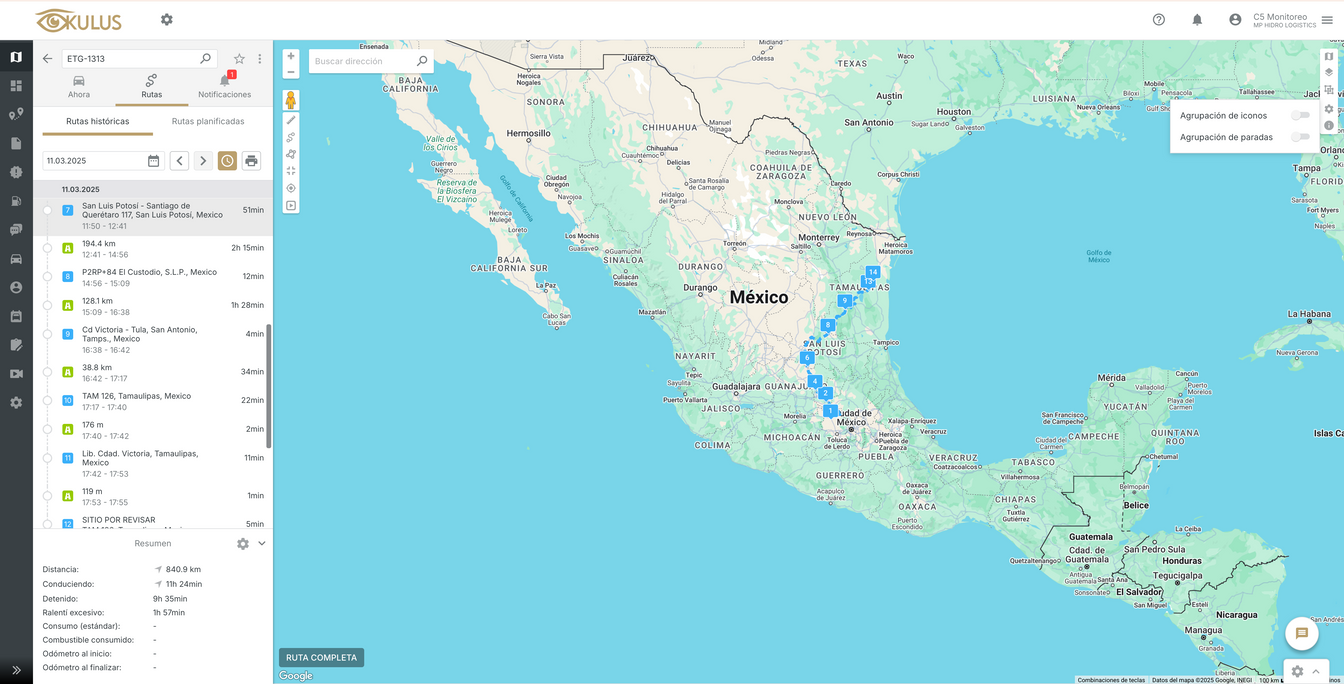Select radio for the 194.4 km trip

(x=47, y=248)
